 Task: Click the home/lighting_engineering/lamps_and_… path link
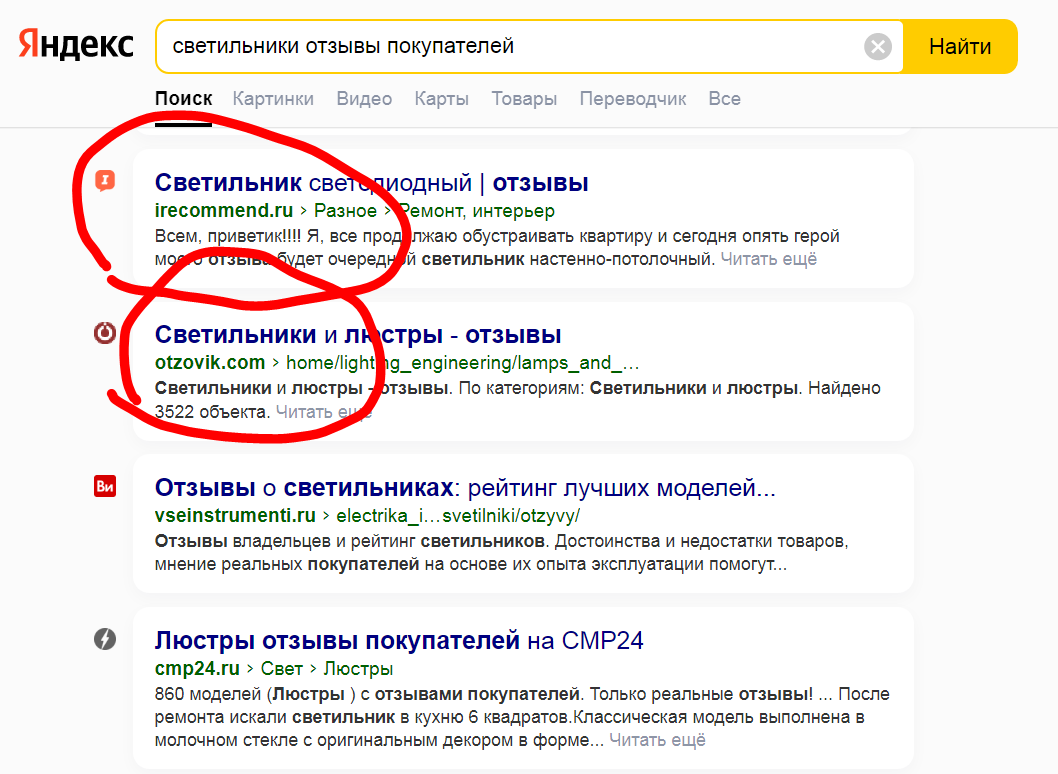coord(462,362)
